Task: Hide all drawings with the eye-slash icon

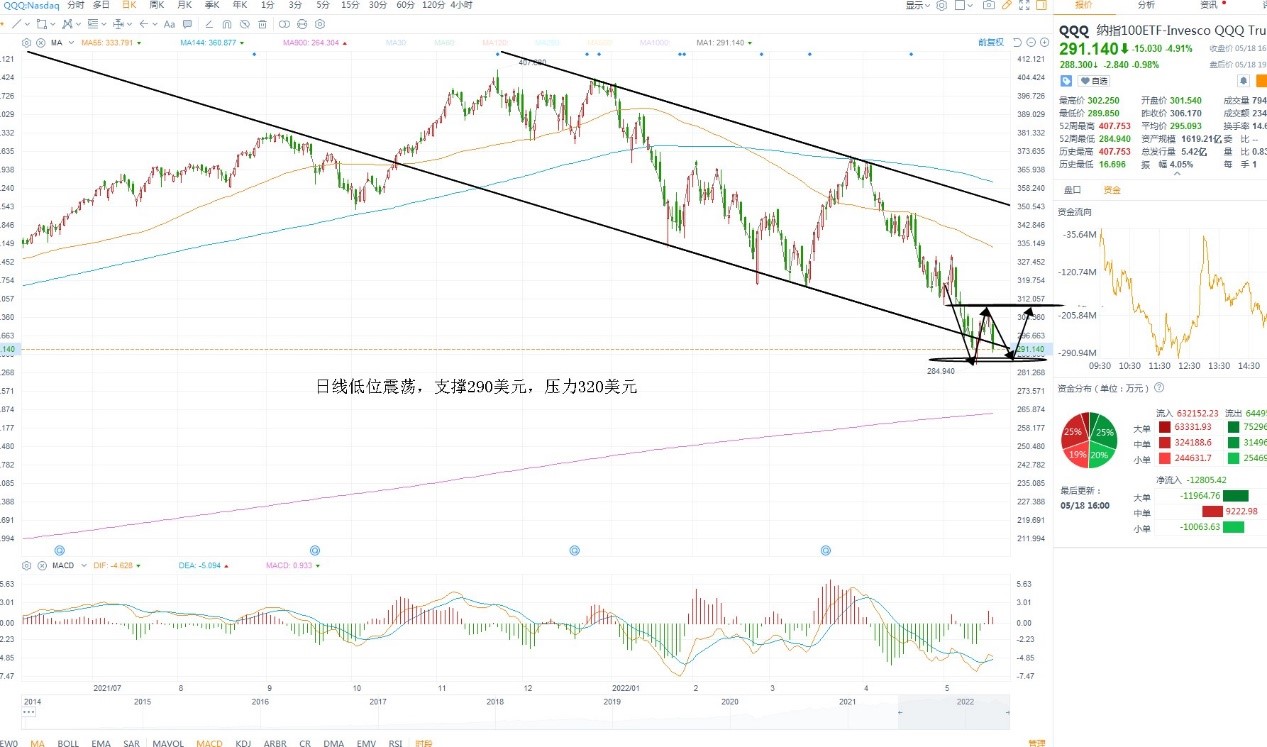Action: pos(245,24)
